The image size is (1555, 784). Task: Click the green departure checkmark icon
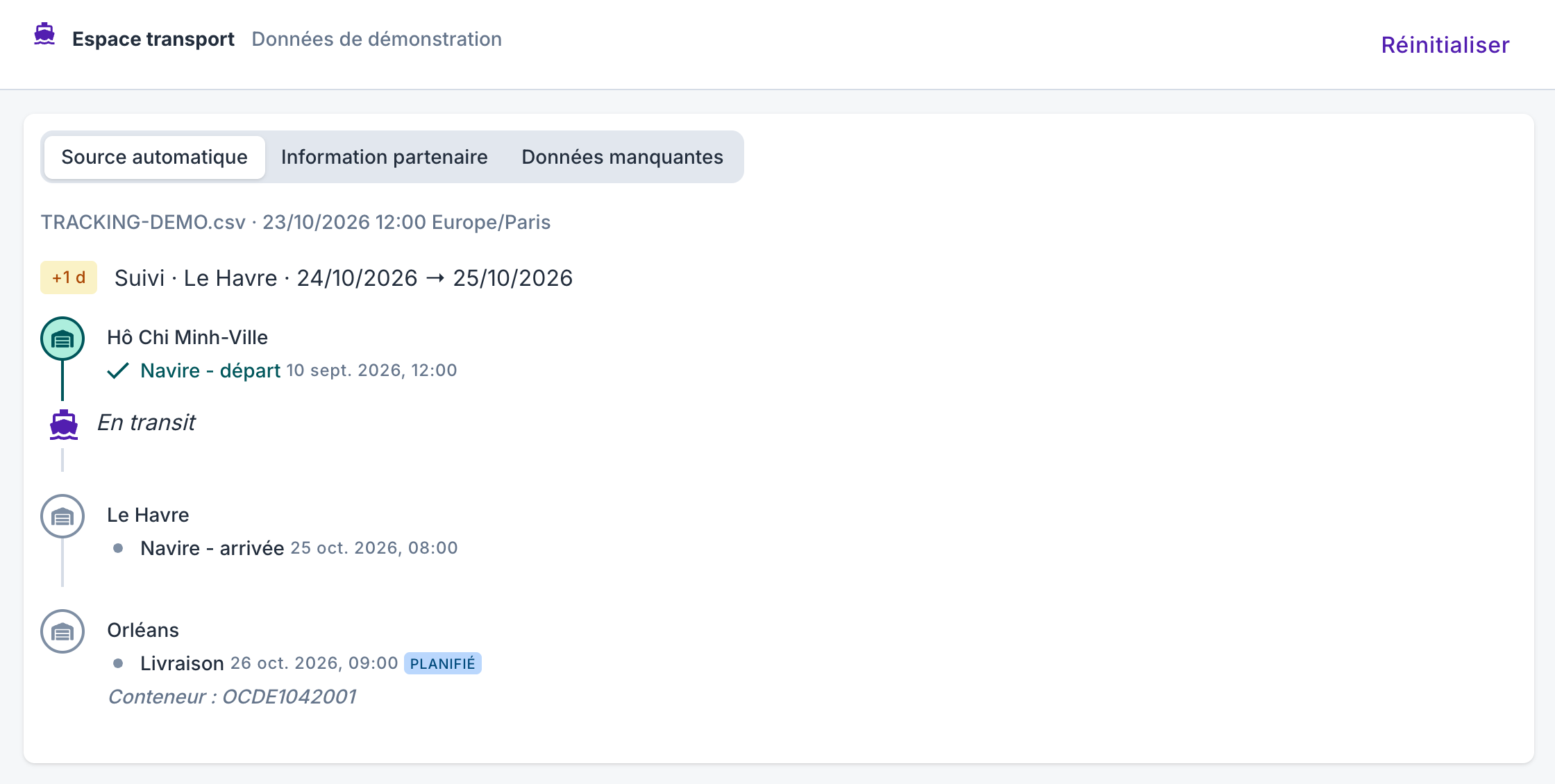(118, 371)
